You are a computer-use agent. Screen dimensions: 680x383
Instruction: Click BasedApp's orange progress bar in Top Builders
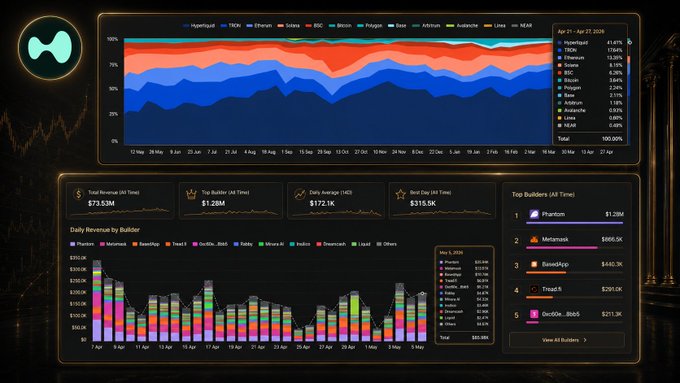coord(546,272)
